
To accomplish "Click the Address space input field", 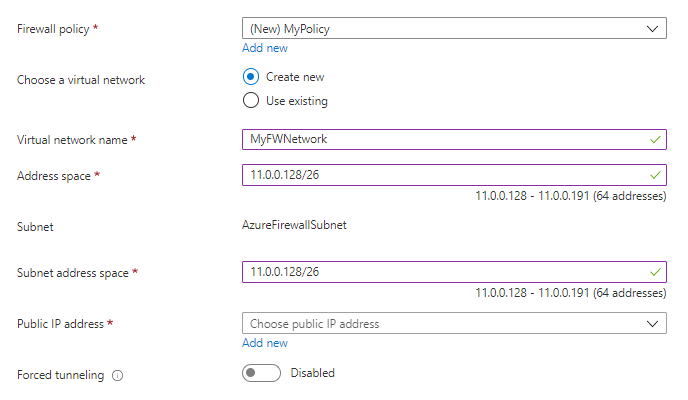I will click(x=440, y=175).
